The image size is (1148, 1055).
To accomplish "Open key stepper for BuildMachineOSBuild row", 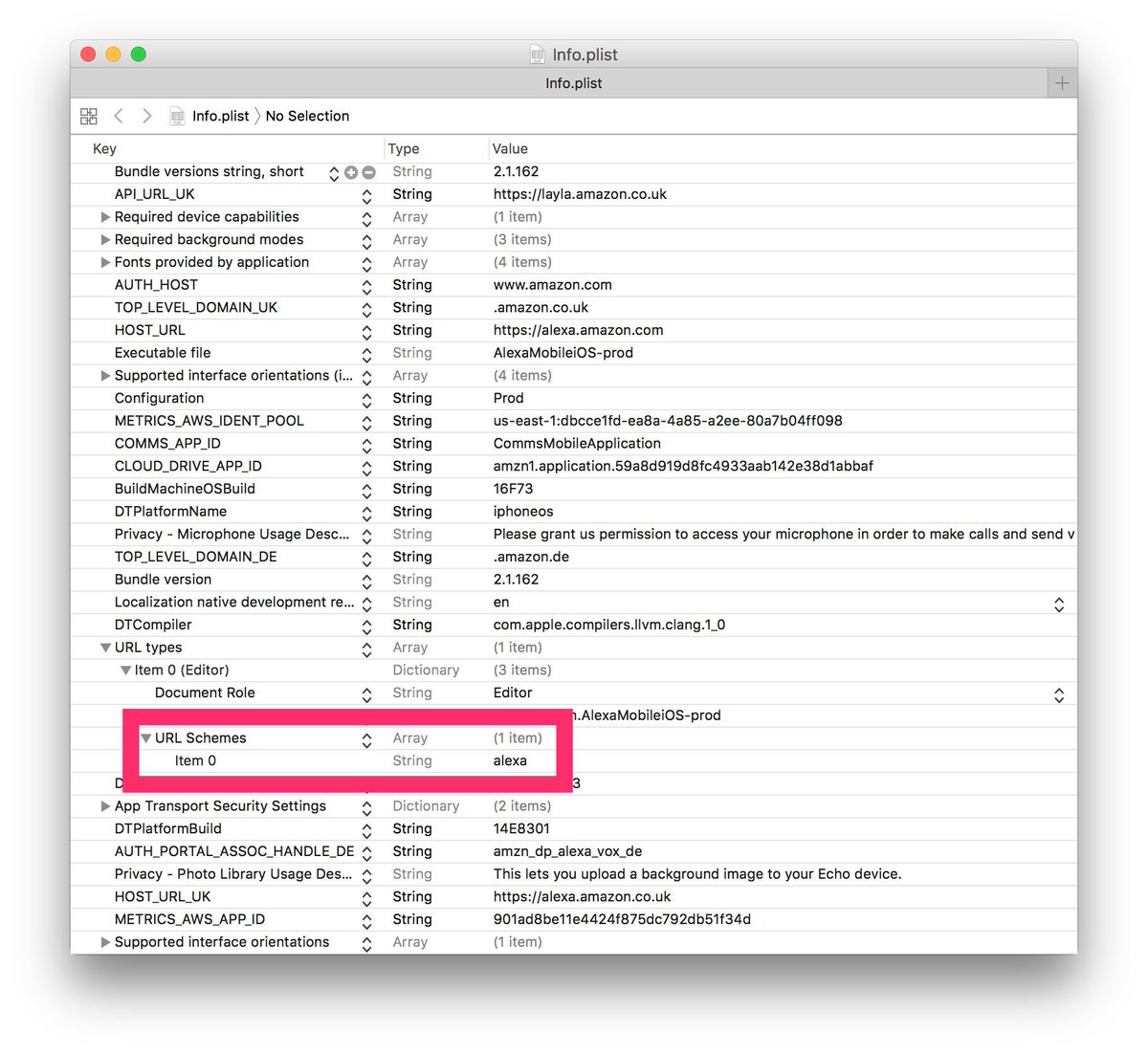I will [366, 490].
